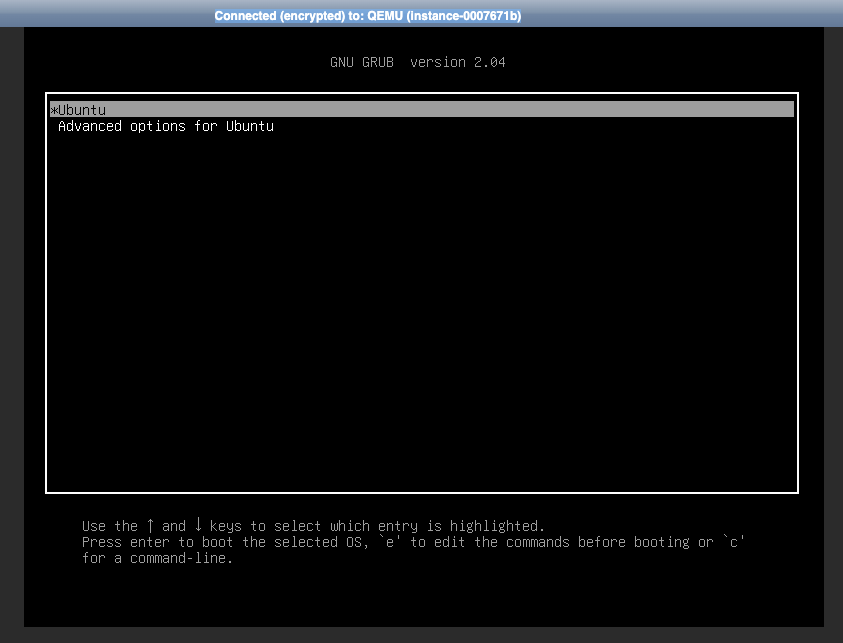Choose Advanced options for Ubuntu entry

(166, 126)
